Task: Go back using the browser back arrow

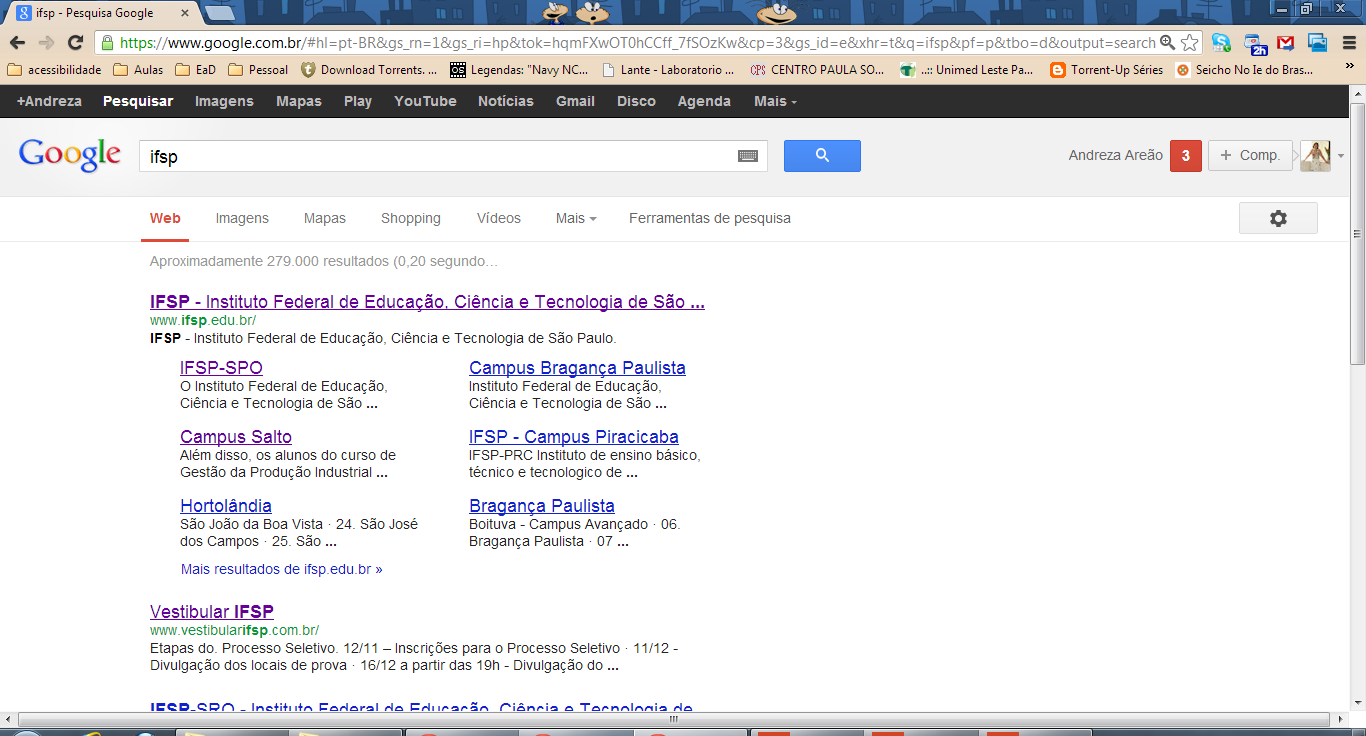Action: [x=17, y=43]
